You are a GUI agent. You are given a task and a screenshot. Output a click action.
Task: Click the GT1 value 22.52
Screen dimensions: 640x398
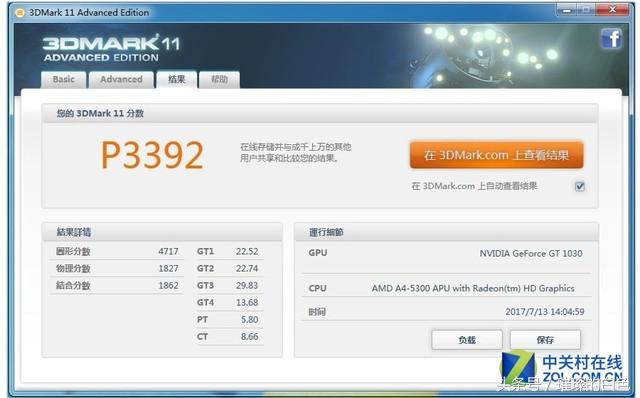coord(247,251)
